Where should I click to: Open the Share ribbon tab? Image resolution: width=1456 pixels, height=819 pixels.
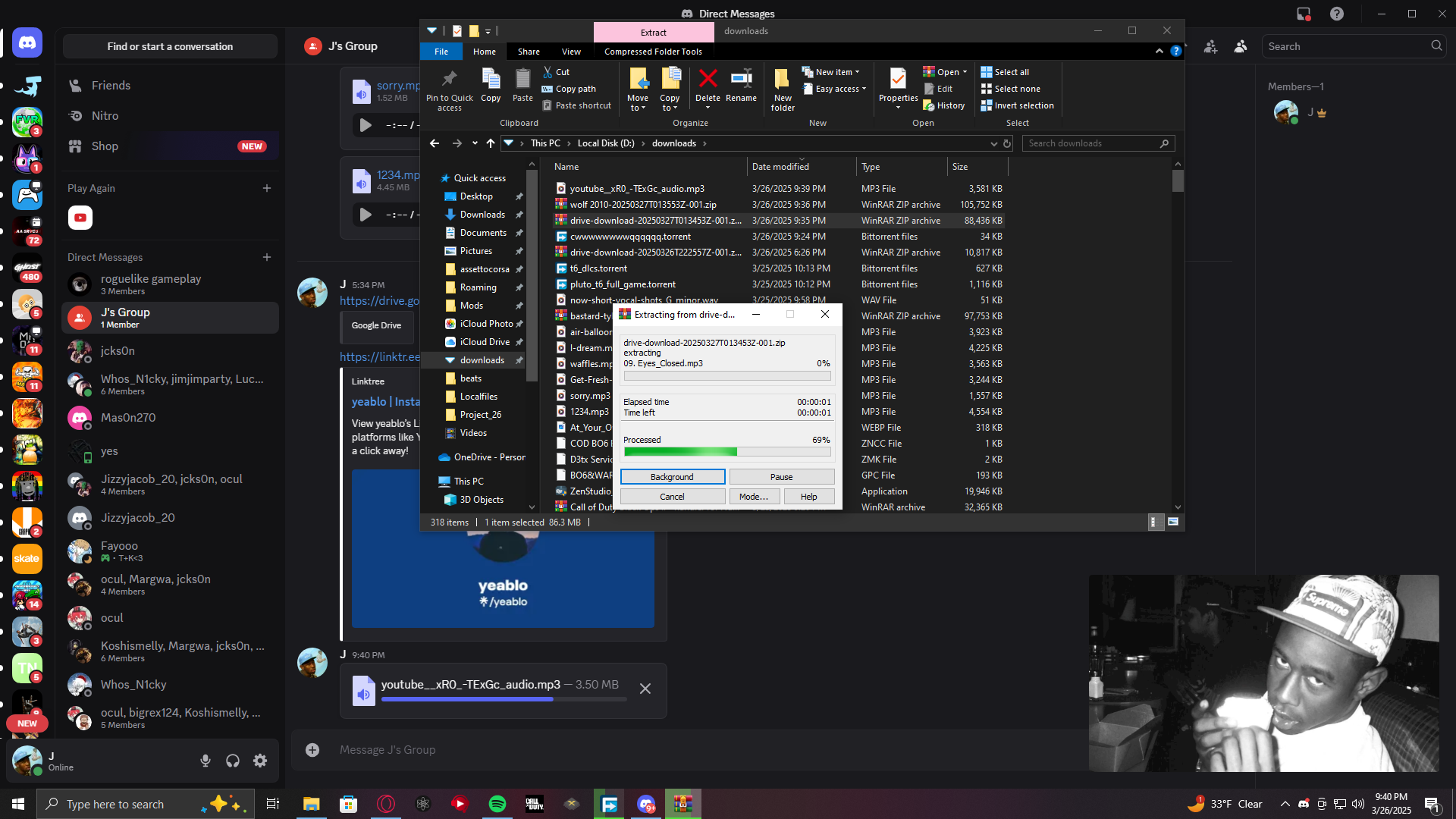pos(529,52)
